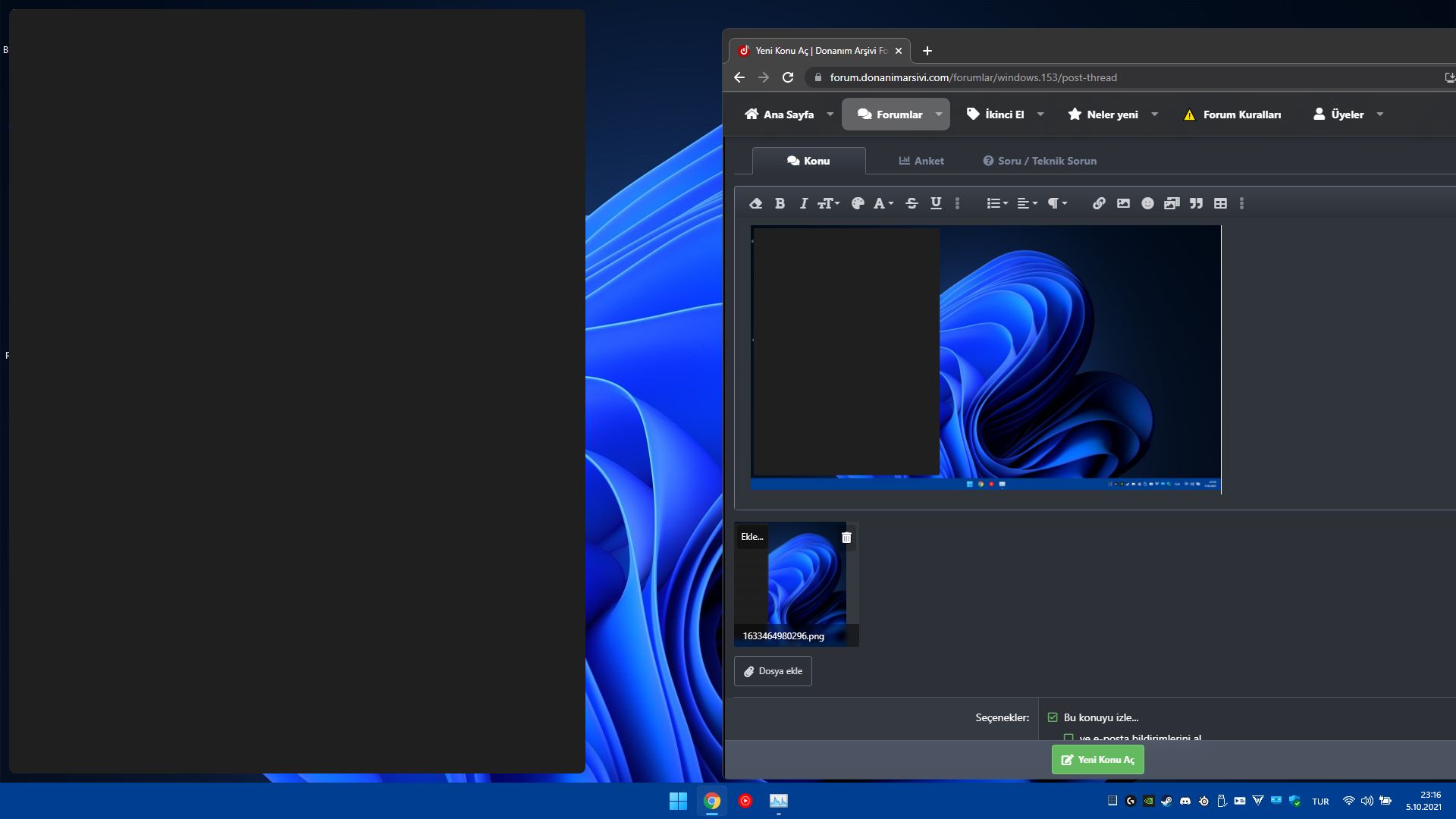Open the font size dropdown
Viewport: 1456px width, 819px height.
coord(828,203)
